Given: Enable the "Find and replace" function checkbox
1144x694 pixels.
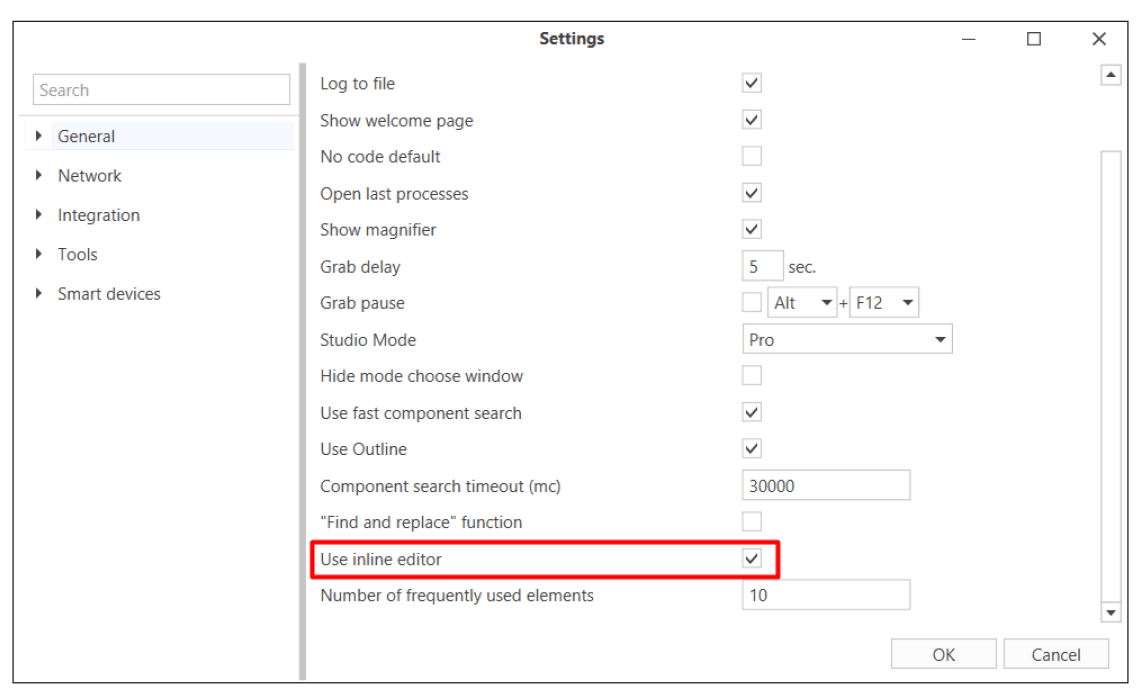Looking at the screenshot, I should click(752, 522).
